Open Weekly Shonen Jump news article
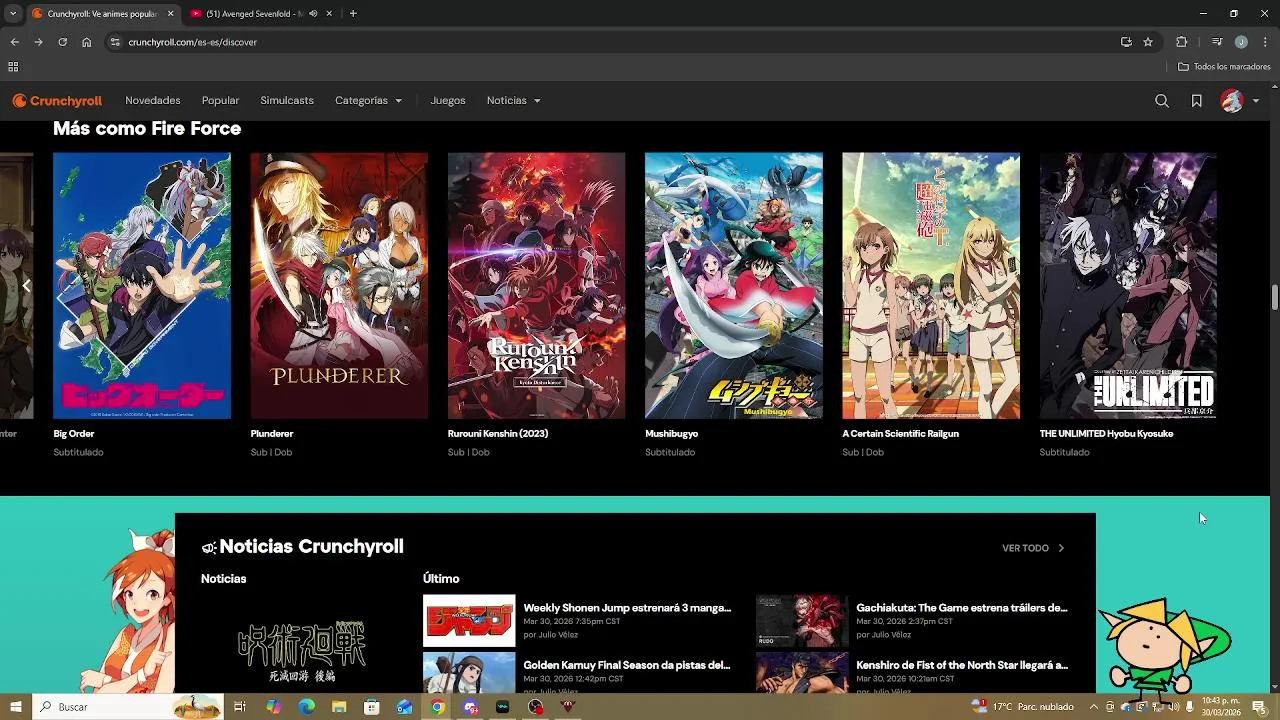The image size is (1280, 720). point(627,608)
